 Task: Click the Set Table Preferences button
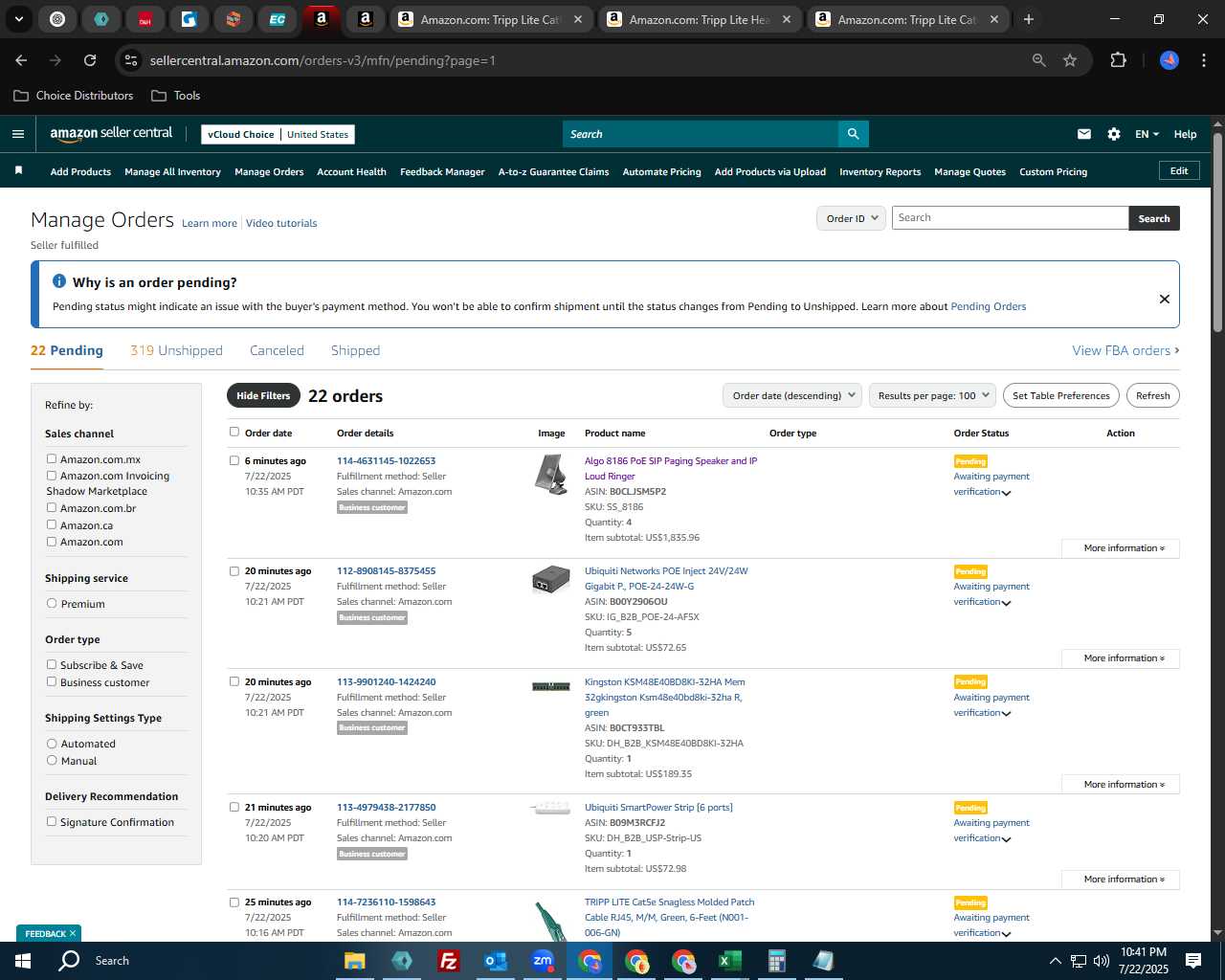tap(1061, 395)
